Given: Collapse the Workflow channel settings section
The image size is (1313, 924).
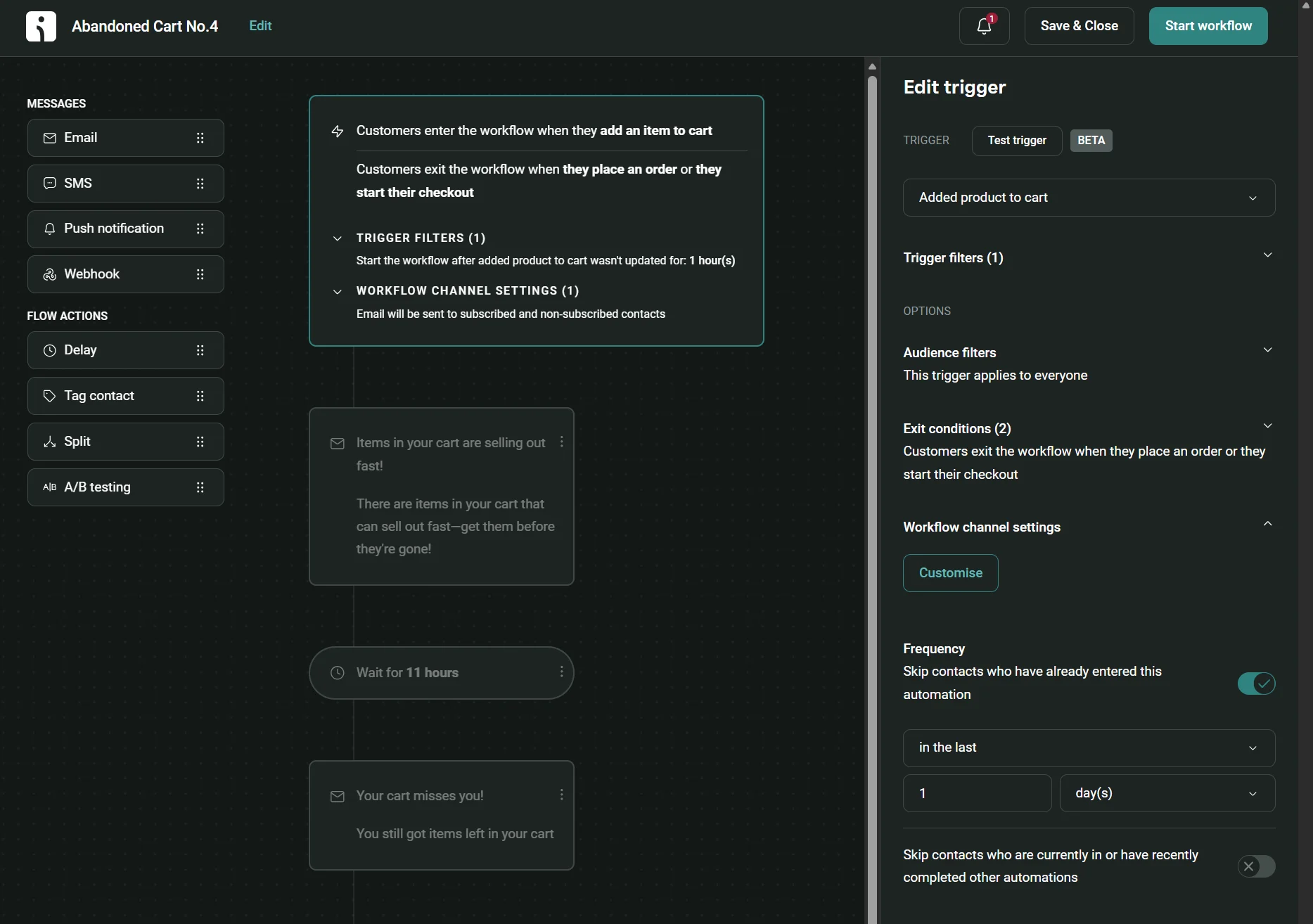Looking at the screenshot, I should (1267, 524).
